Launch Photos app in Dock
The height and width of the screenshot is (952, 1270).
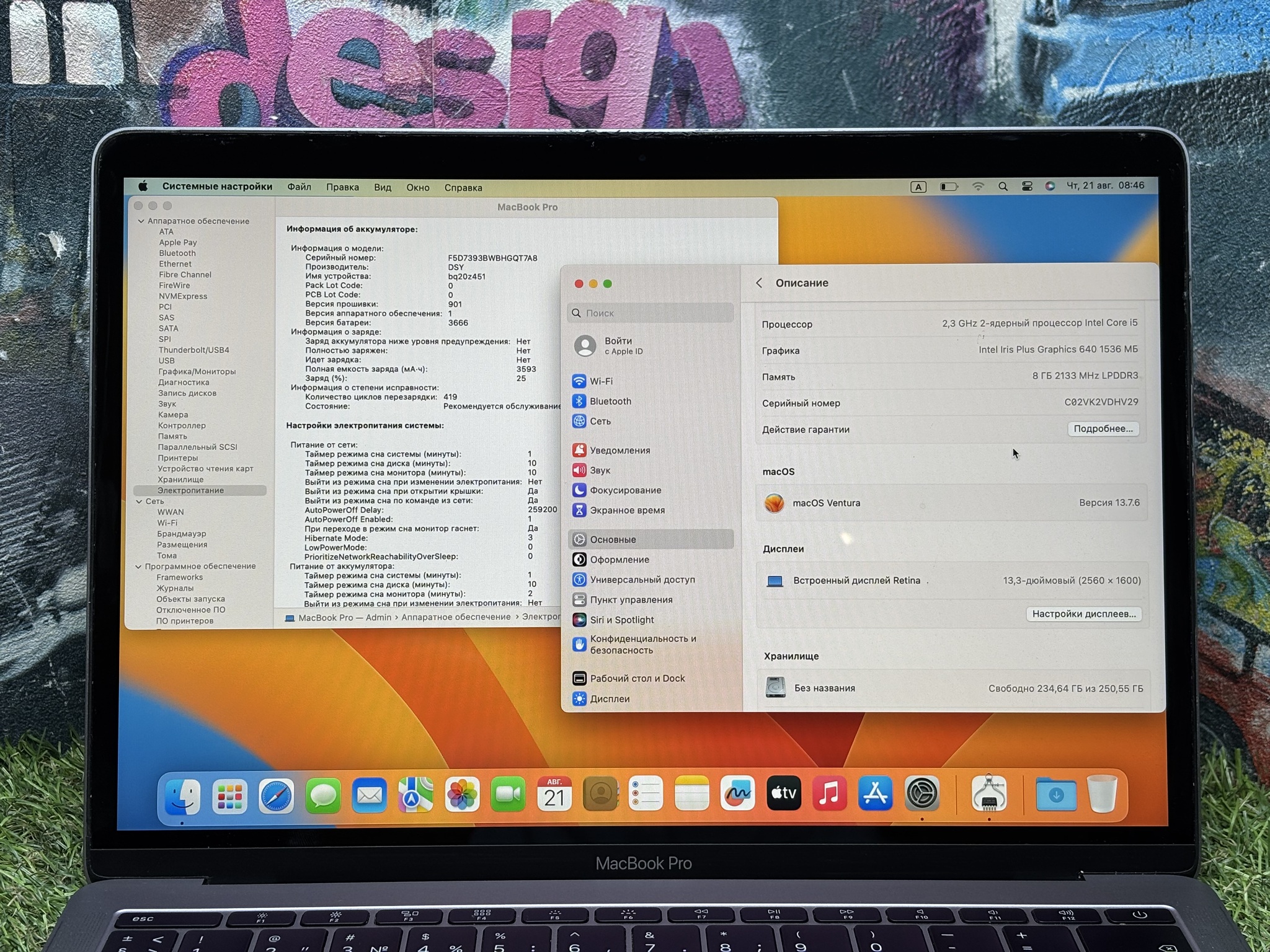[462, 795]
